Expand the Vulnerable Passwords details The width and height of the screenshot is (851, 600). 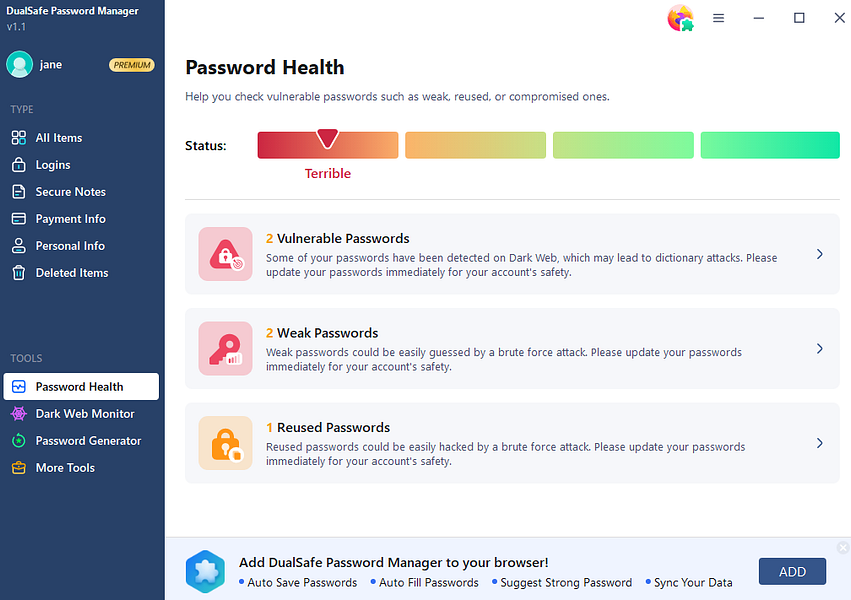819,254
